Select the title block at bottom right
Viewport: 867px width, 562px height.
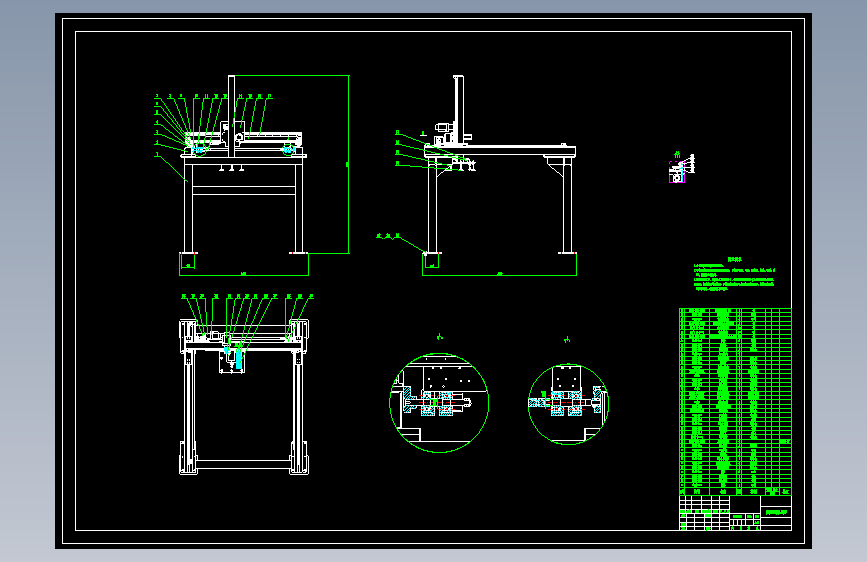click(x=735, y=513)
